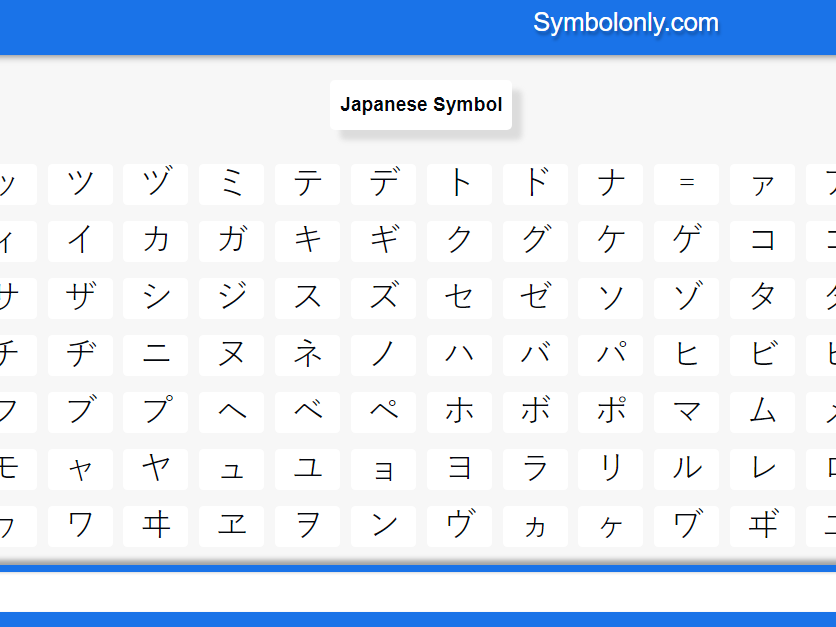Screen dimensions: 836x627
Task: Select the small katakana ヵ symbol
Action: click(535, 526)
